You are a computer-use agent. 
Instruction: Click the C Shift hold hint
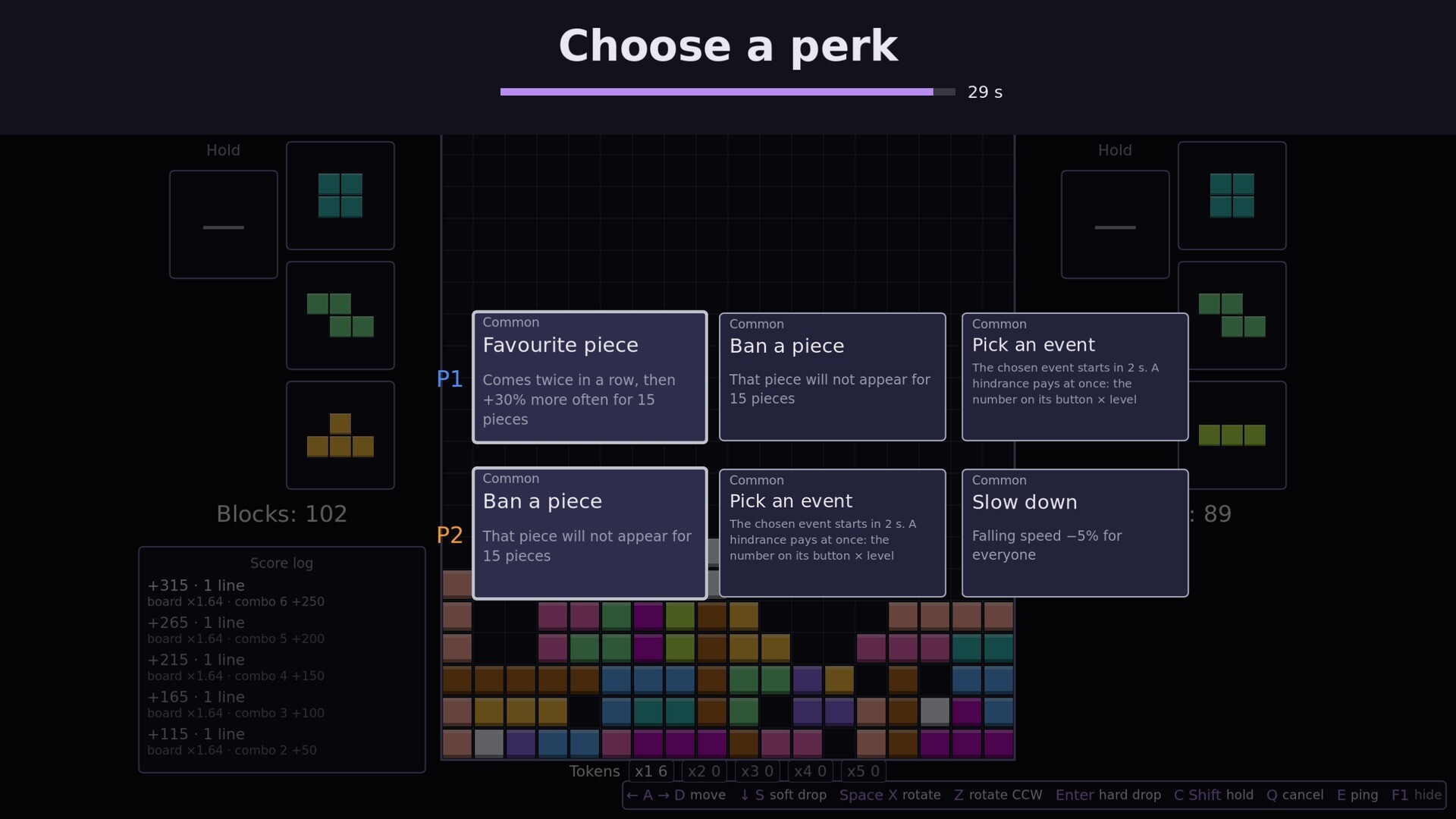pyautogui.click(x=1213, y=795)
